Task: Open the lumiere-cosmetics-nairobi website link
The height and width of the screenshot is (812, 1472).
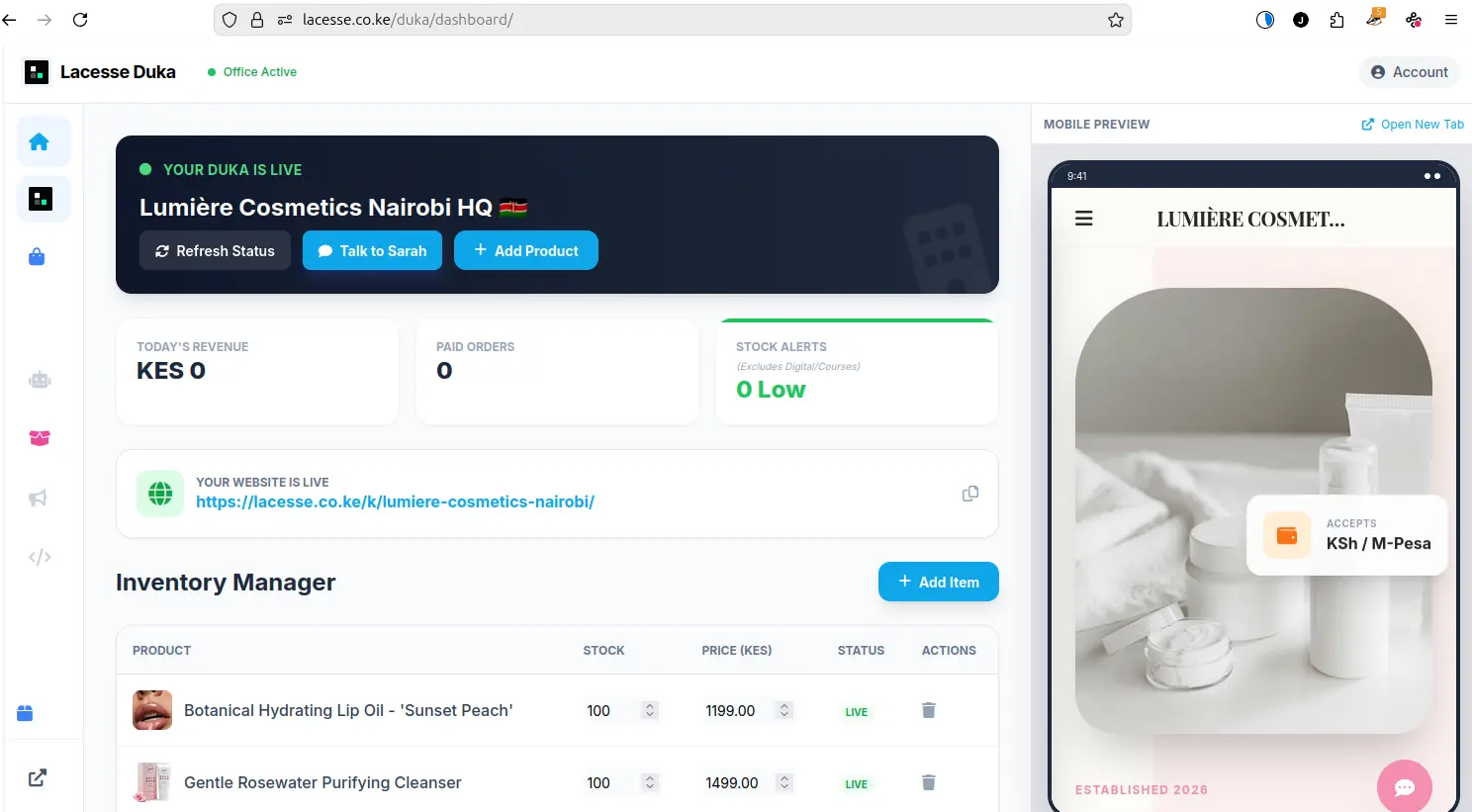Action: [x=395, y=501]
